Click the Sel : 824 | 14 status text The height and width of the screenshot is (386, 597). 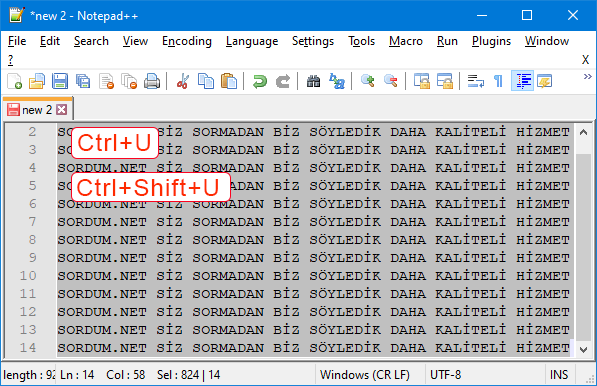click(188, 375)
